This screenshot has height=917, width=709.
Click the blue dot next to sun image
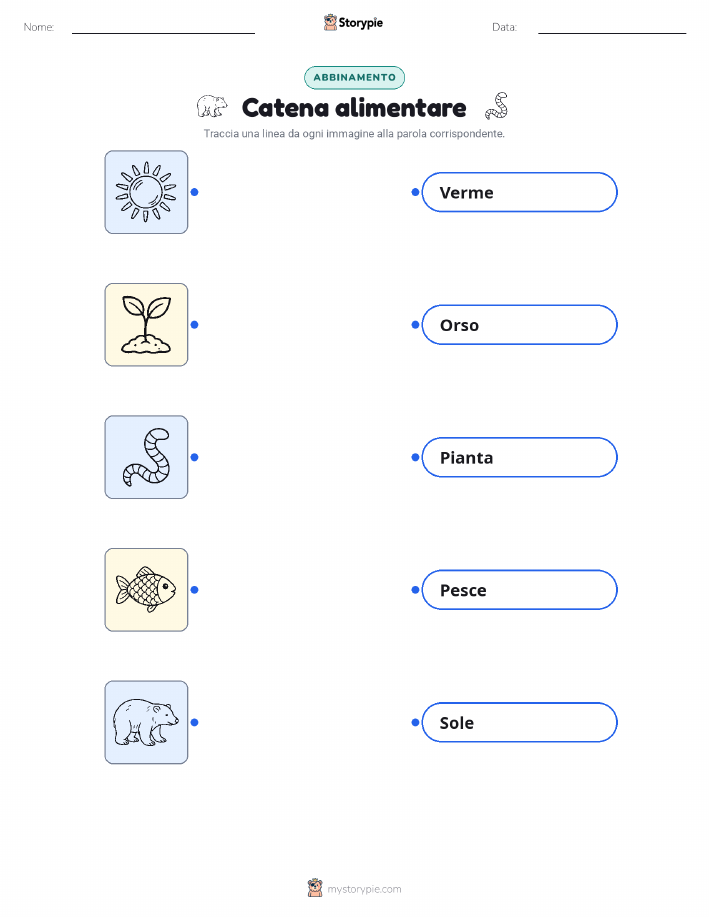[195, 192]
